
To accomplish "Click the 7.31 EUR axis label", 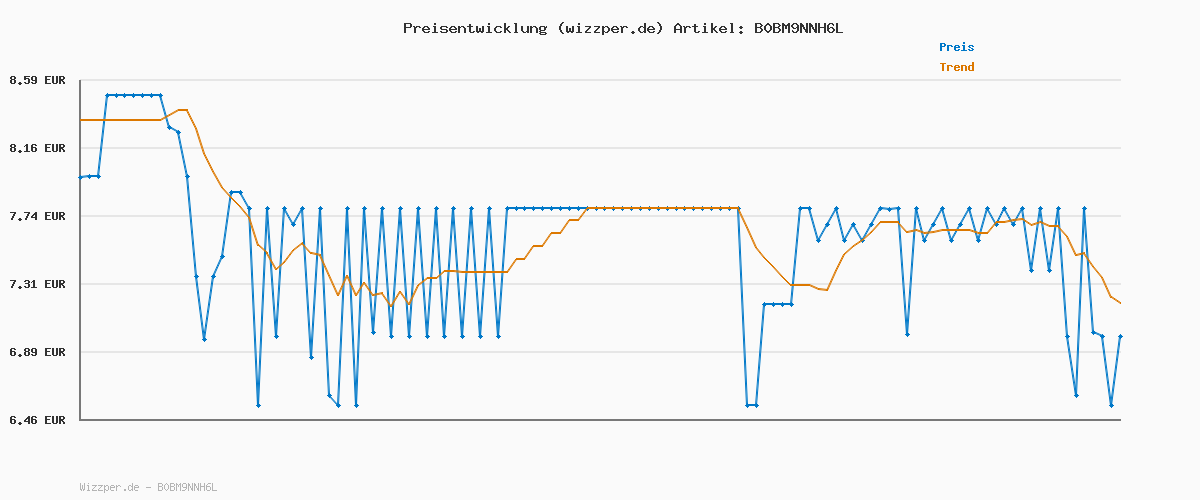I will click(37, 284).
